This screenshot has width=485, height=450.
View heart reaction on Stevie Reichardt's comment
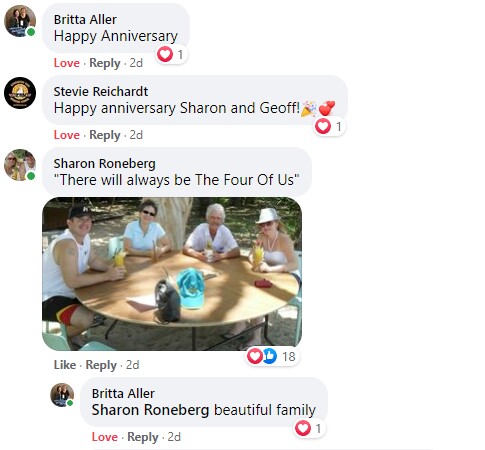click(x=329, y=126)
